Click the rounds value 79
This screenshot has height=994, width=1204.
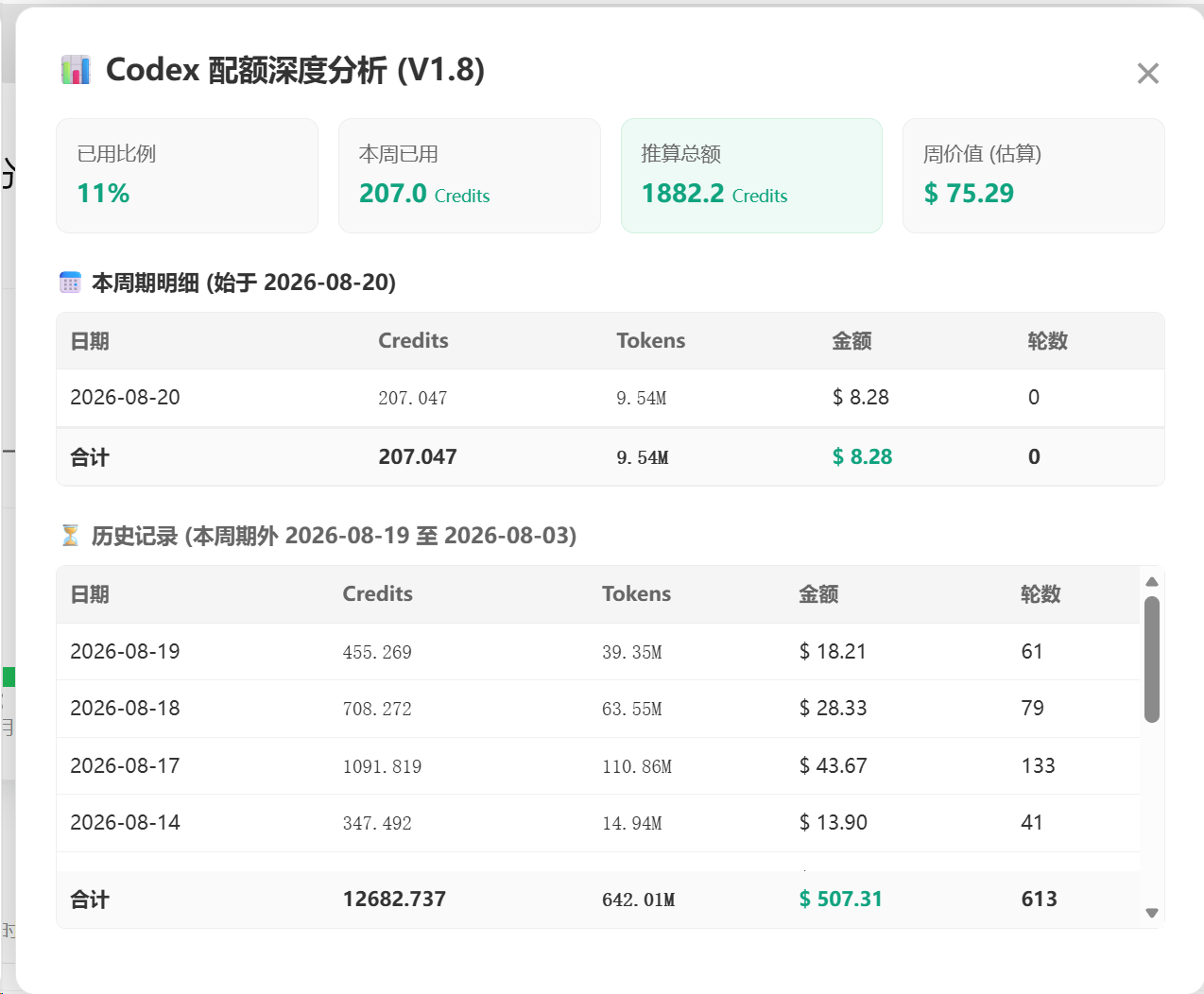(1032, 709)
